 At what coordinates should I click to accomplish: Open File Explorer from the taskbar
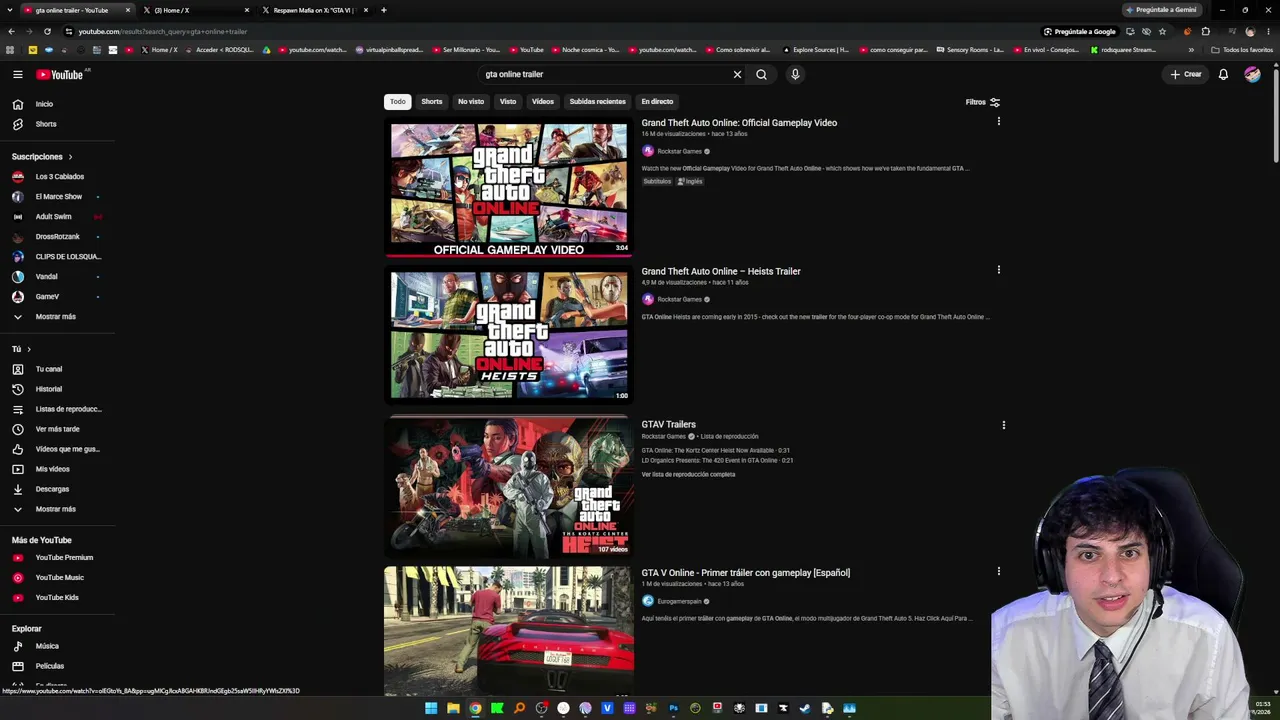tap(453, 708)
